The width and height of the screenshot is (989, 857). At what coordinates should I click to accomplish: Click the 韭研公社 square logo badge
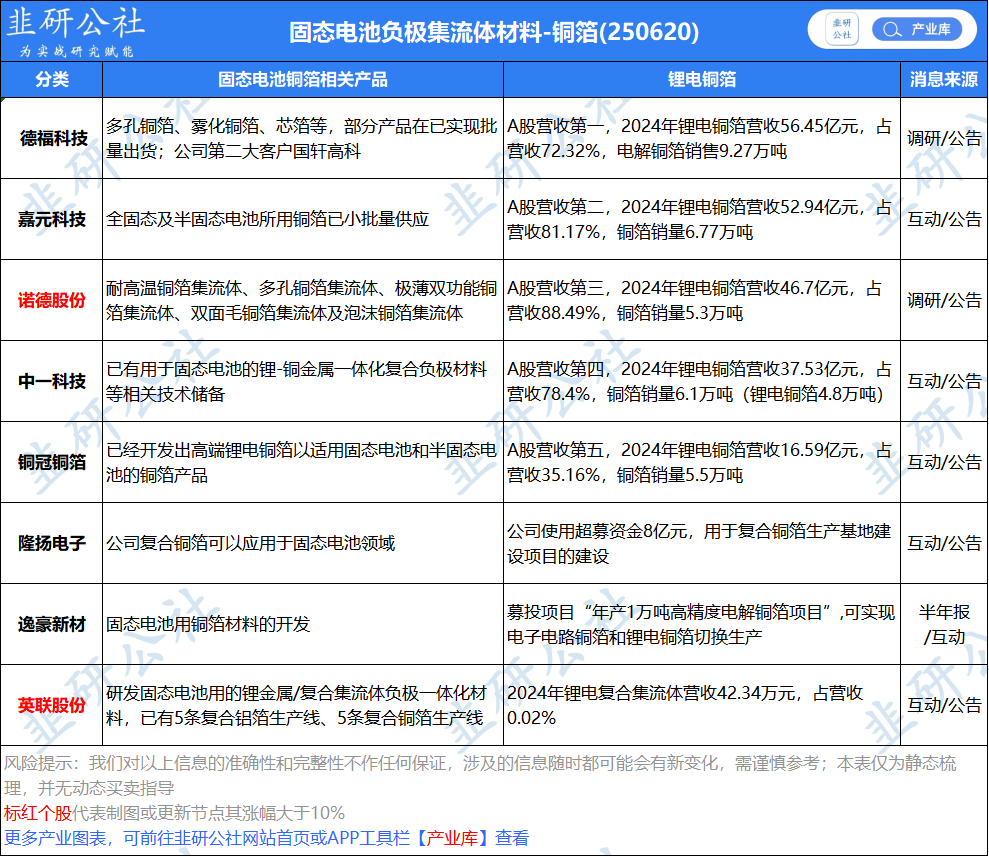(x=842, y=29)
